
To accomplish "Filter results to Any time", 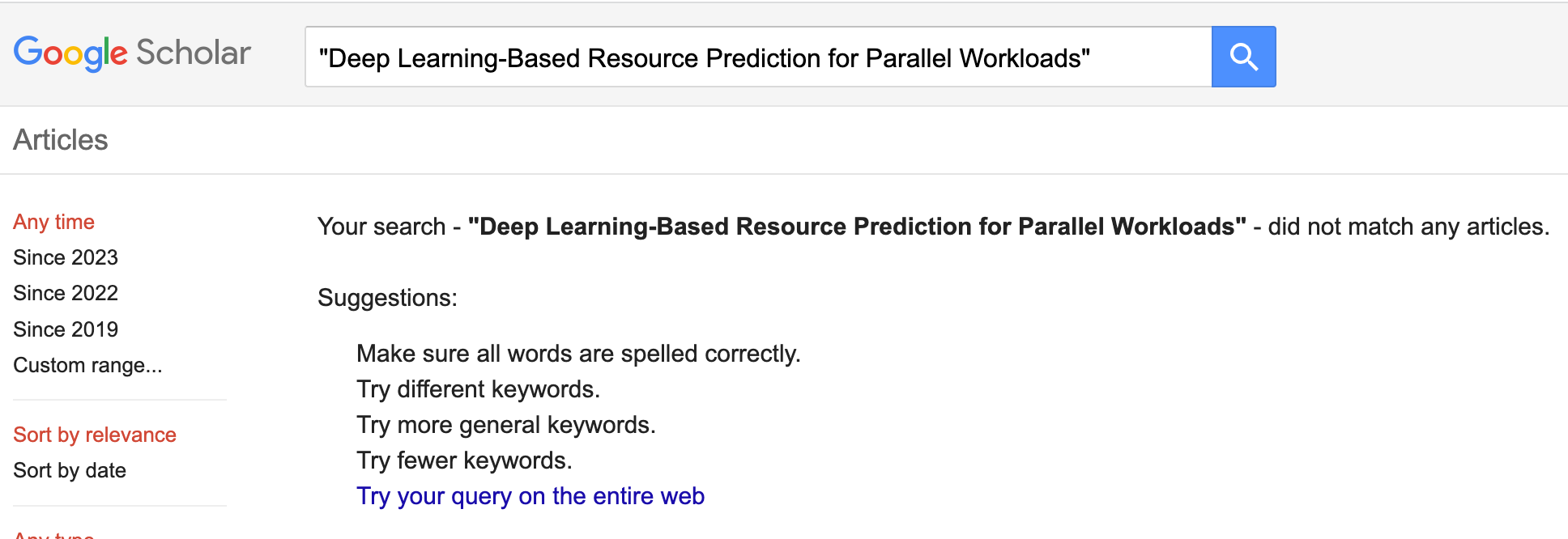I will 53,222.
